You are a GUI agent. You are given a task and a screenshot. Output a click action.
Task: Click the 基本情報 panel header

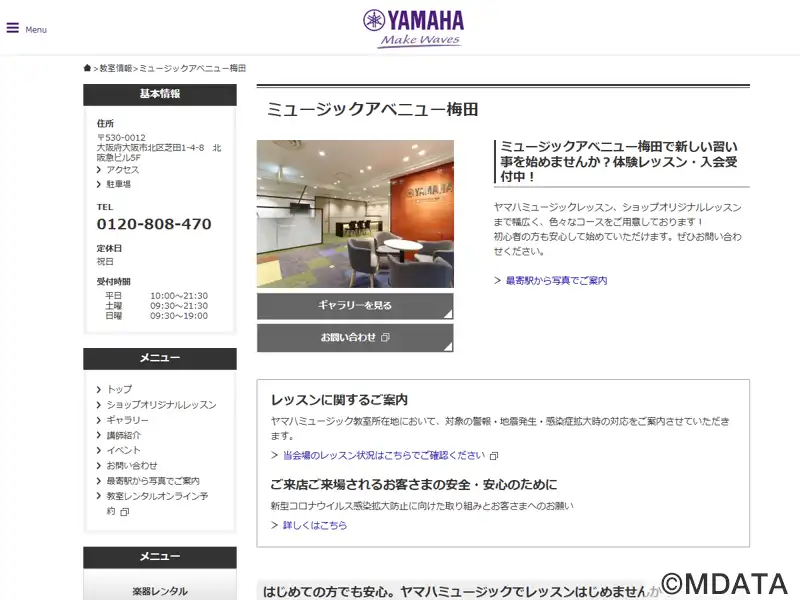160,94
